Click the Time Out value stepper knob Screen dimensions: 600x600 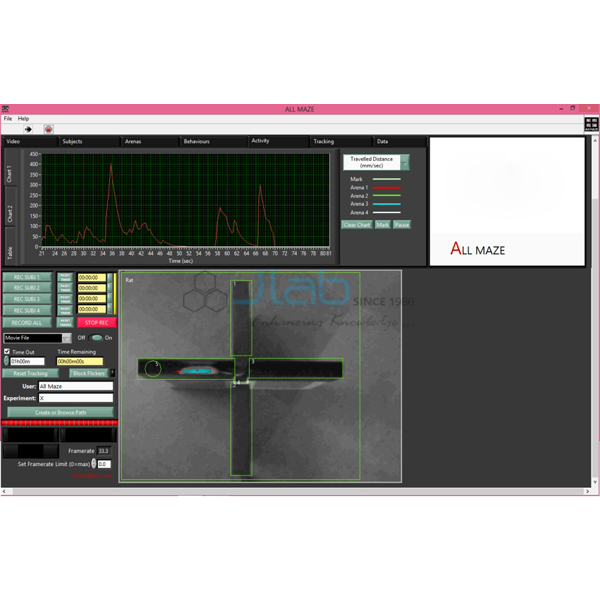click(6, 360)
